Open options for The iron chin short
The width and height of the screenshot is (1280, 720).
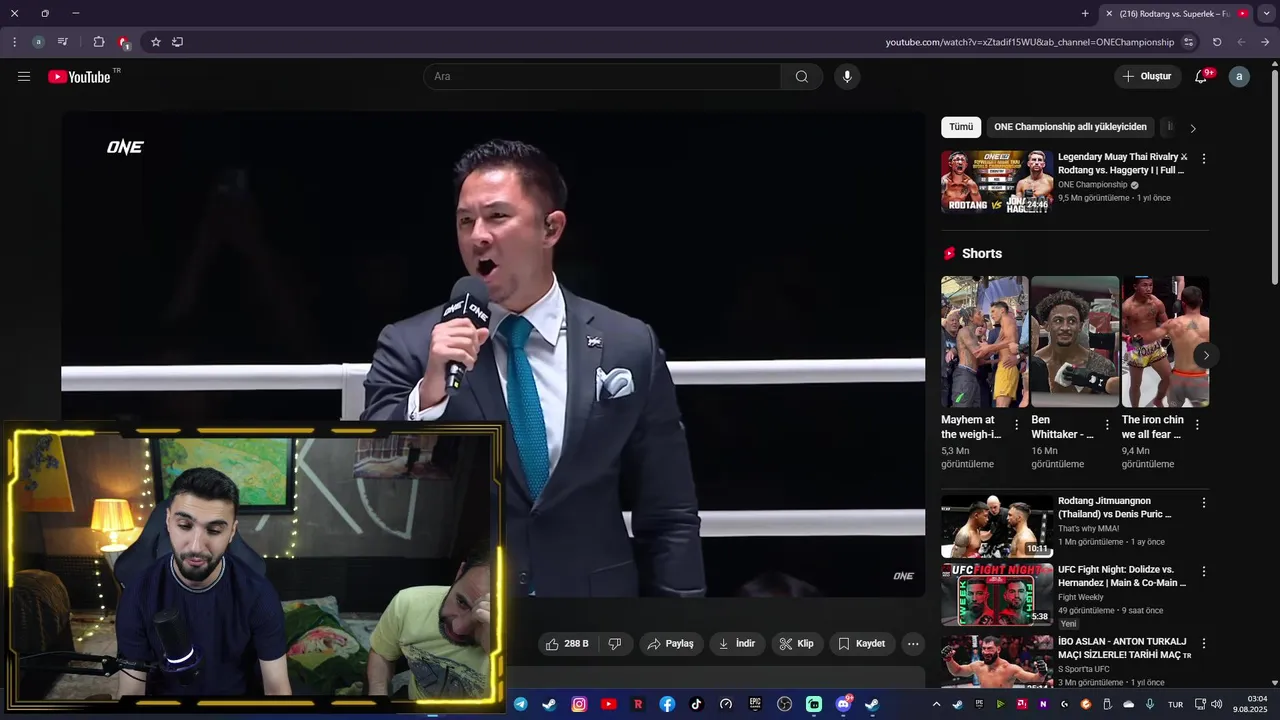tap(1197, 425)
